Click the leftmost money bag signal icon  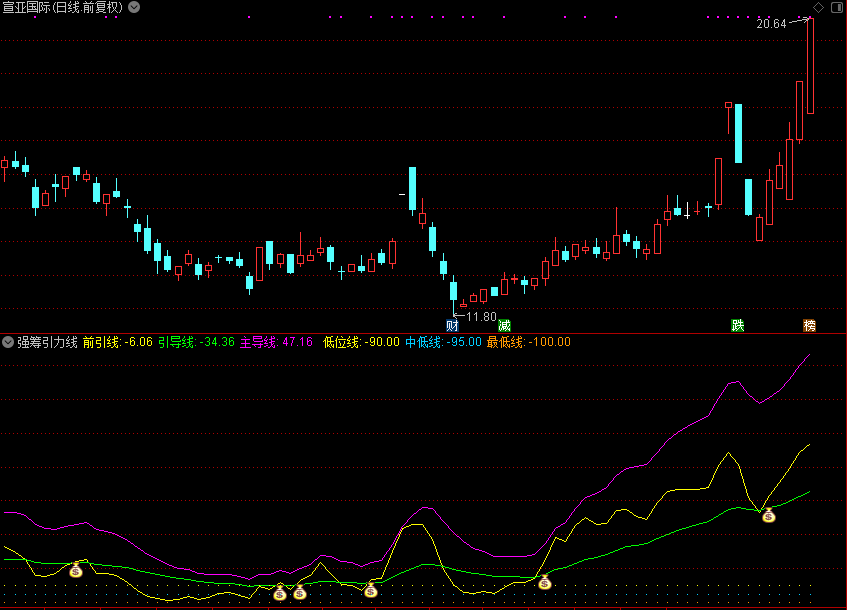coord(76,569)
